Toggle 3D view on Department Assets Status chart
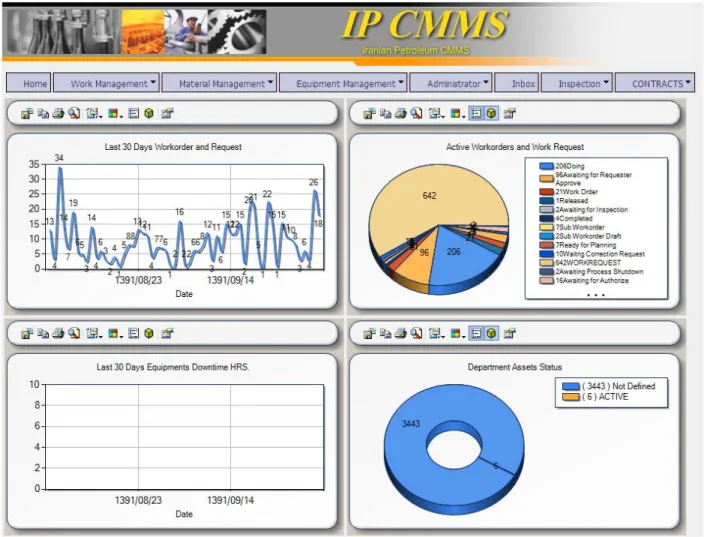The width and height of the screenshot is (704, 537). click(x=492, y=334)
